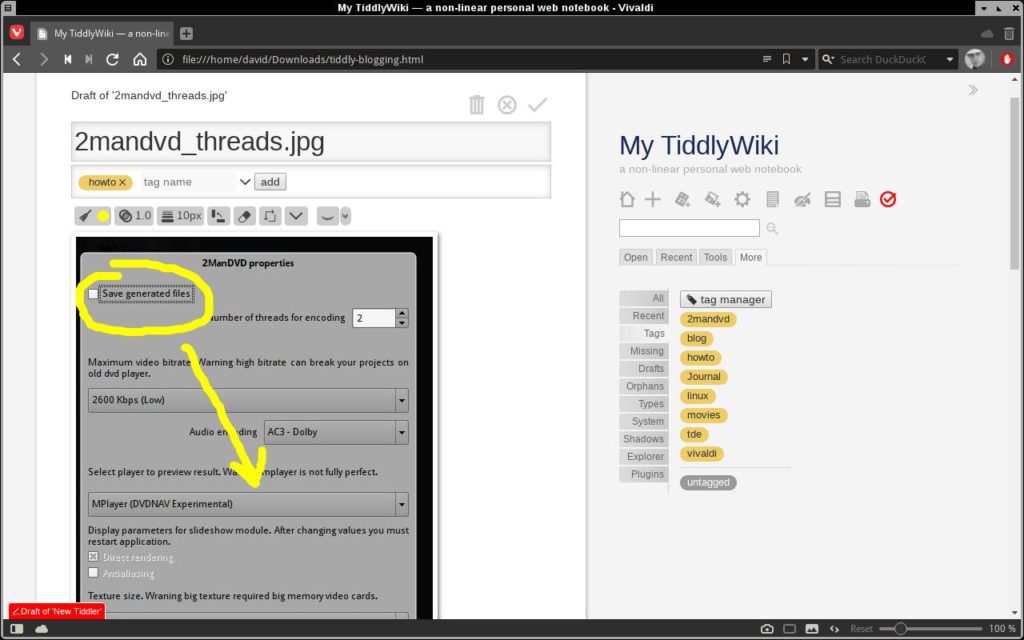Click the add tag button
The height and width of the screenshot is (640, 1024).
(x=270, y=182)
